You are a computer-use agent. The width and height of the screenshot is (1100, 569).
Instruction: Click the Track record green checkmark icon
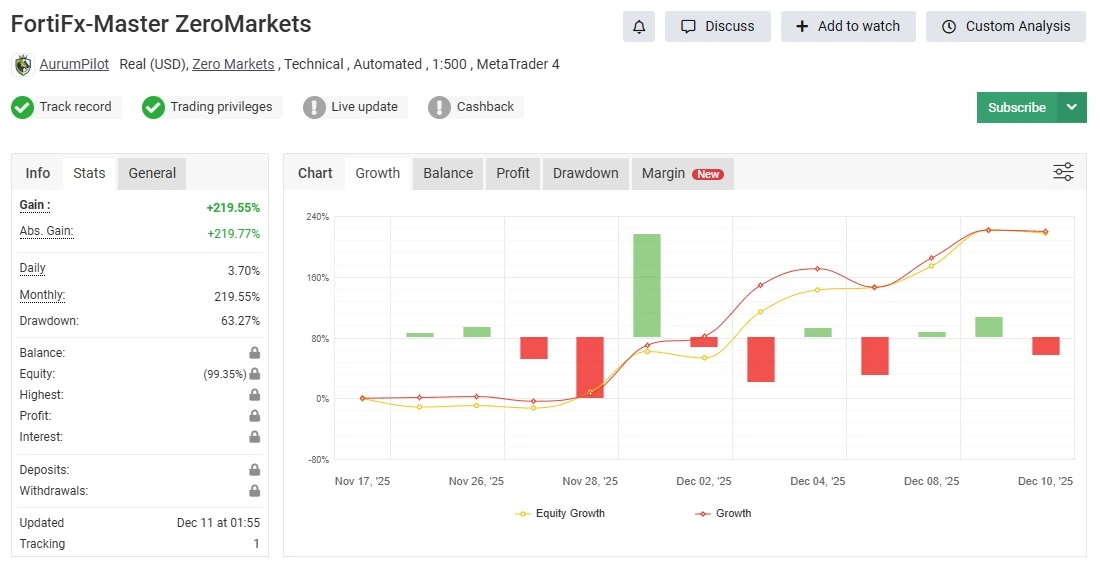tap(22, 107)
